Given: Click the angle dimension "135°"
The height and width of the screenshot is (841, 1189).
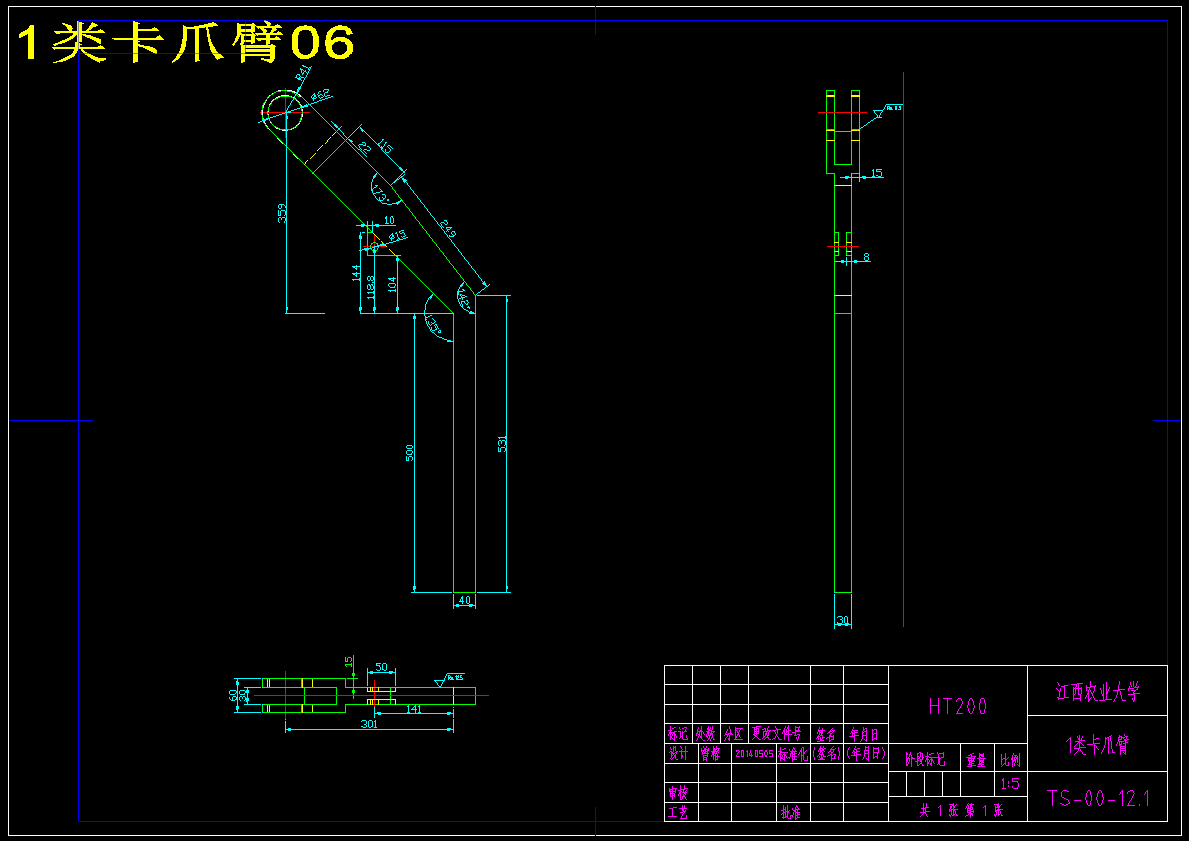Looking at the screenshot, I should 434,325.
